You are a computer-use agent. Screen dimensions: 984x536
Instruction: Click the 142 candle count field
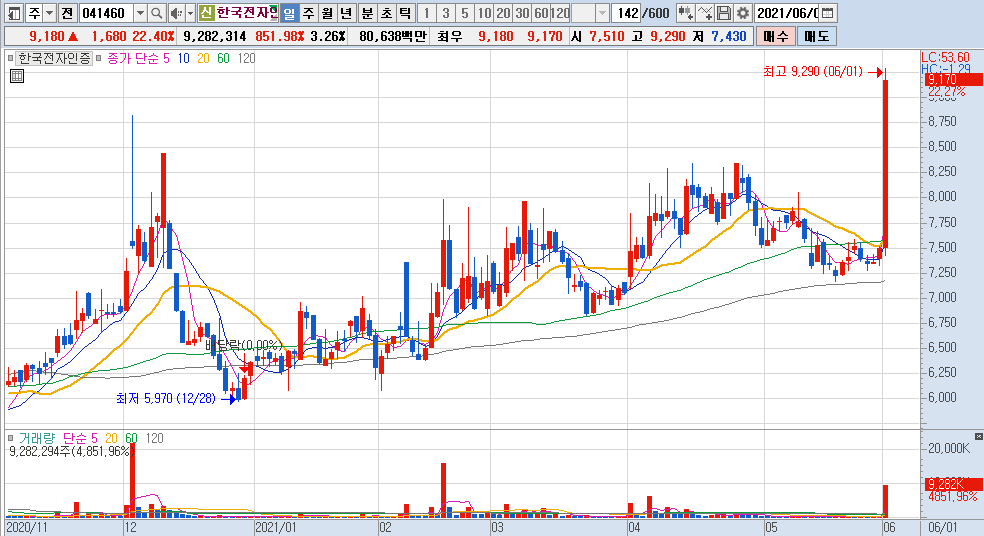(627, 13)
